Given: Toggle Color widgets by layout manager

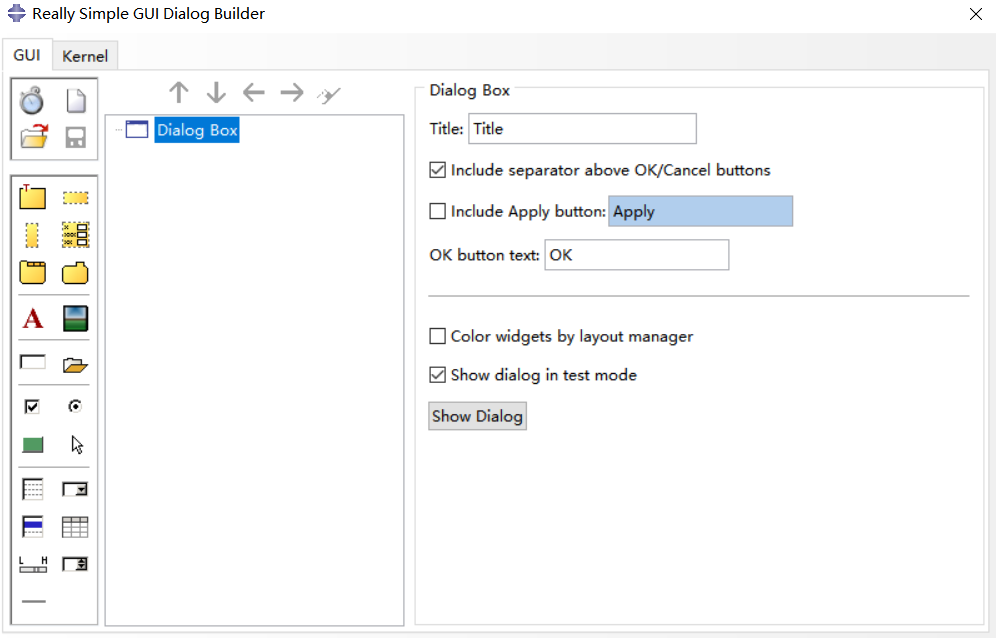Looking at the screenshot, I should coord(437,336).
